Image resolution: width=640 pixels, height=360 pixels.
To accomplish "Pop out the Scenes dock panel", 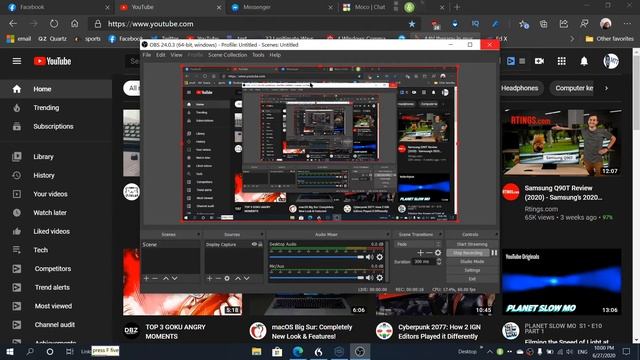I will [198, 235].
